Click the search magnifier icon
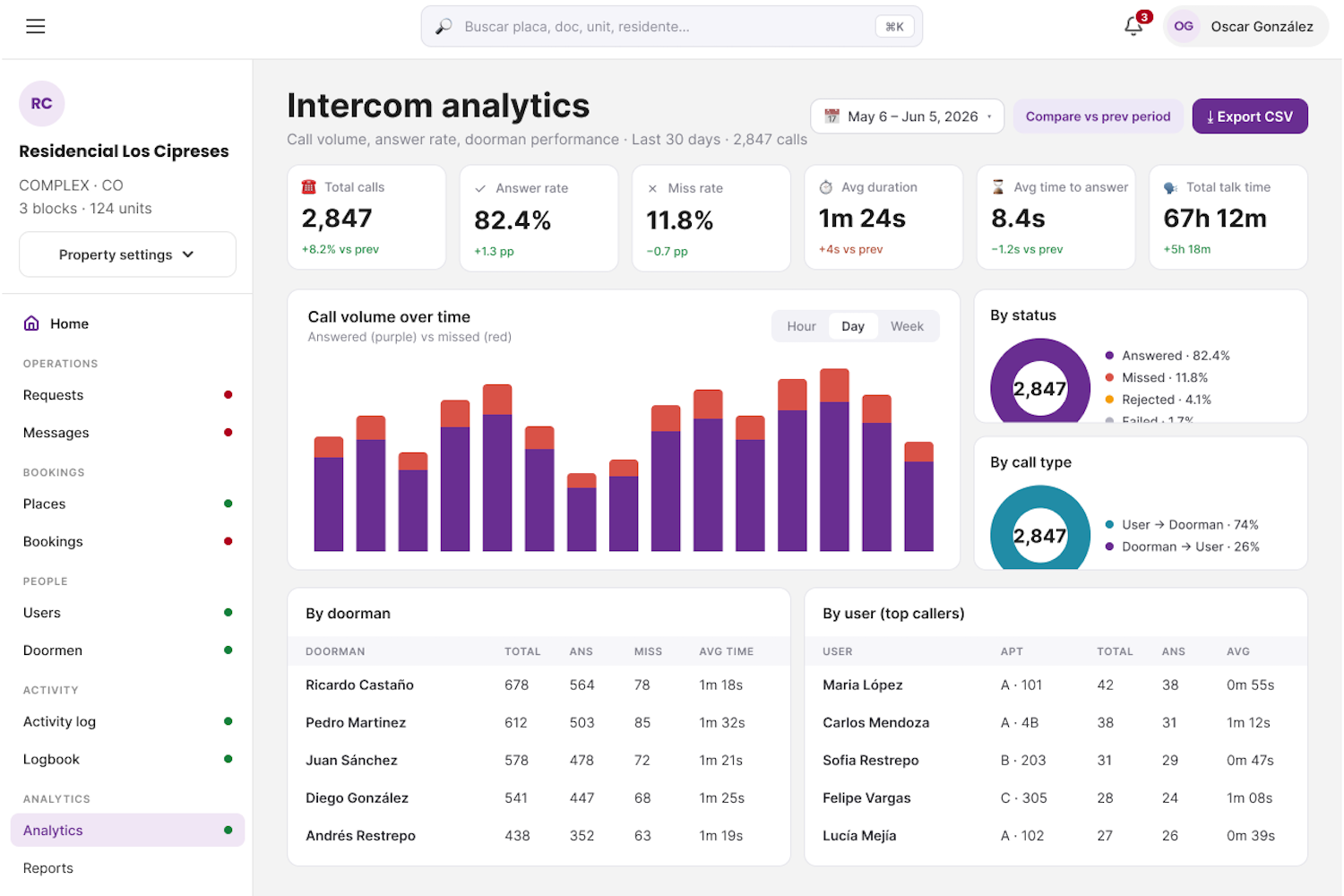Viewport: 1344px width, 896px height. pos(444,27)
